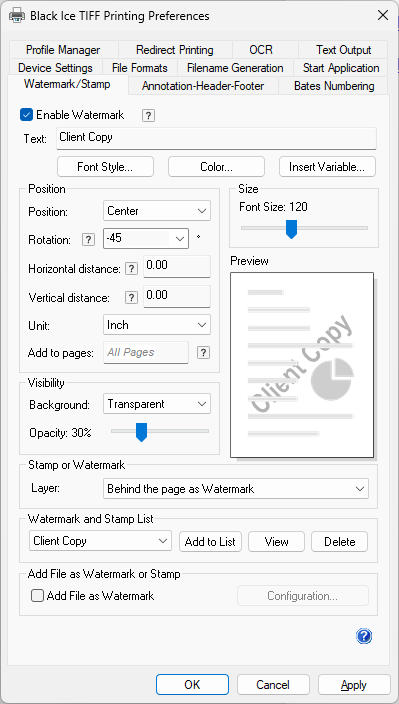Click the watermark Preview page thumbnail
The height and width of the screenshot is (704, 399).
302,365
